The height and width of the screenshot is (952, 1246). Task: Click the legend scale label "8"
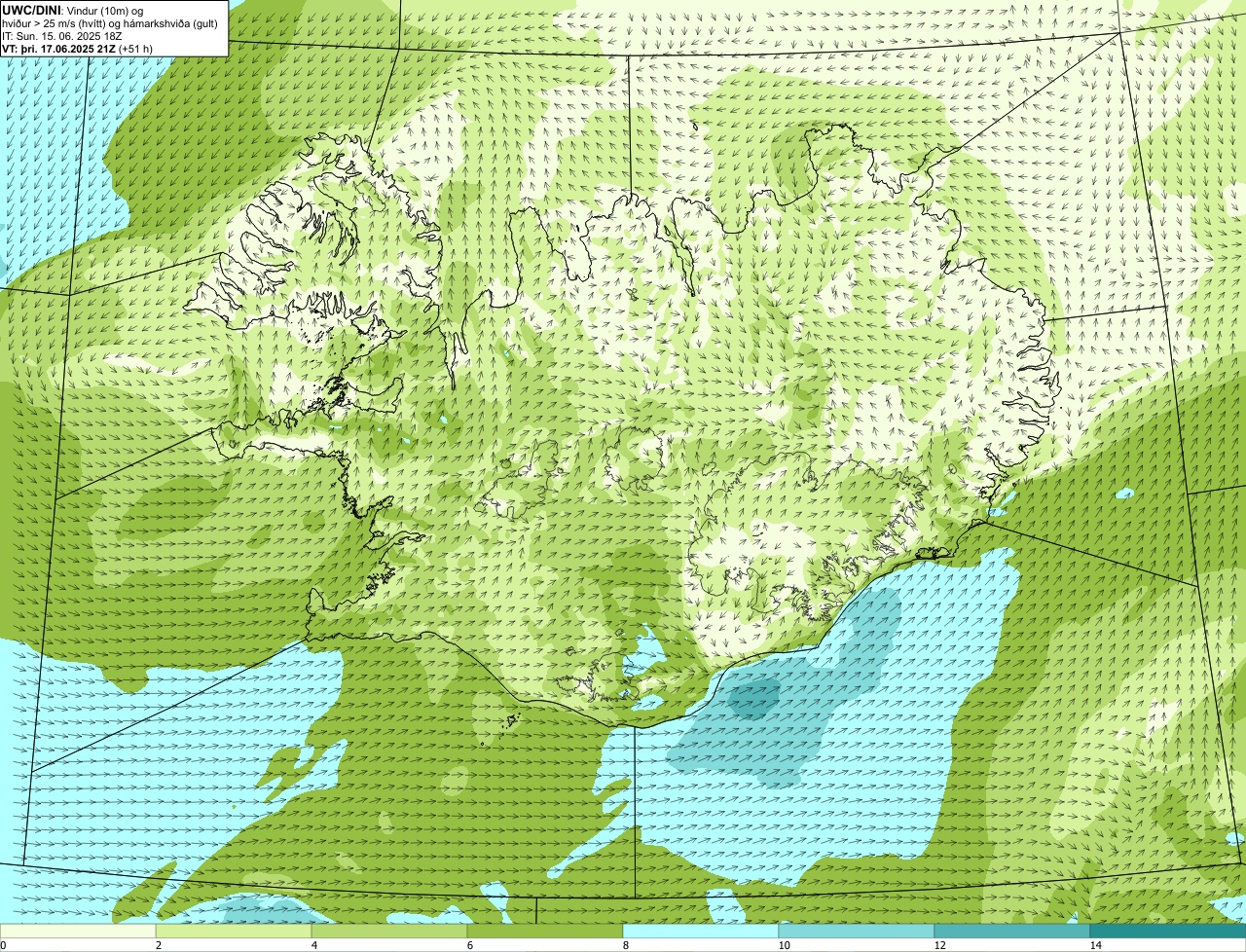[x=626, y=945]
